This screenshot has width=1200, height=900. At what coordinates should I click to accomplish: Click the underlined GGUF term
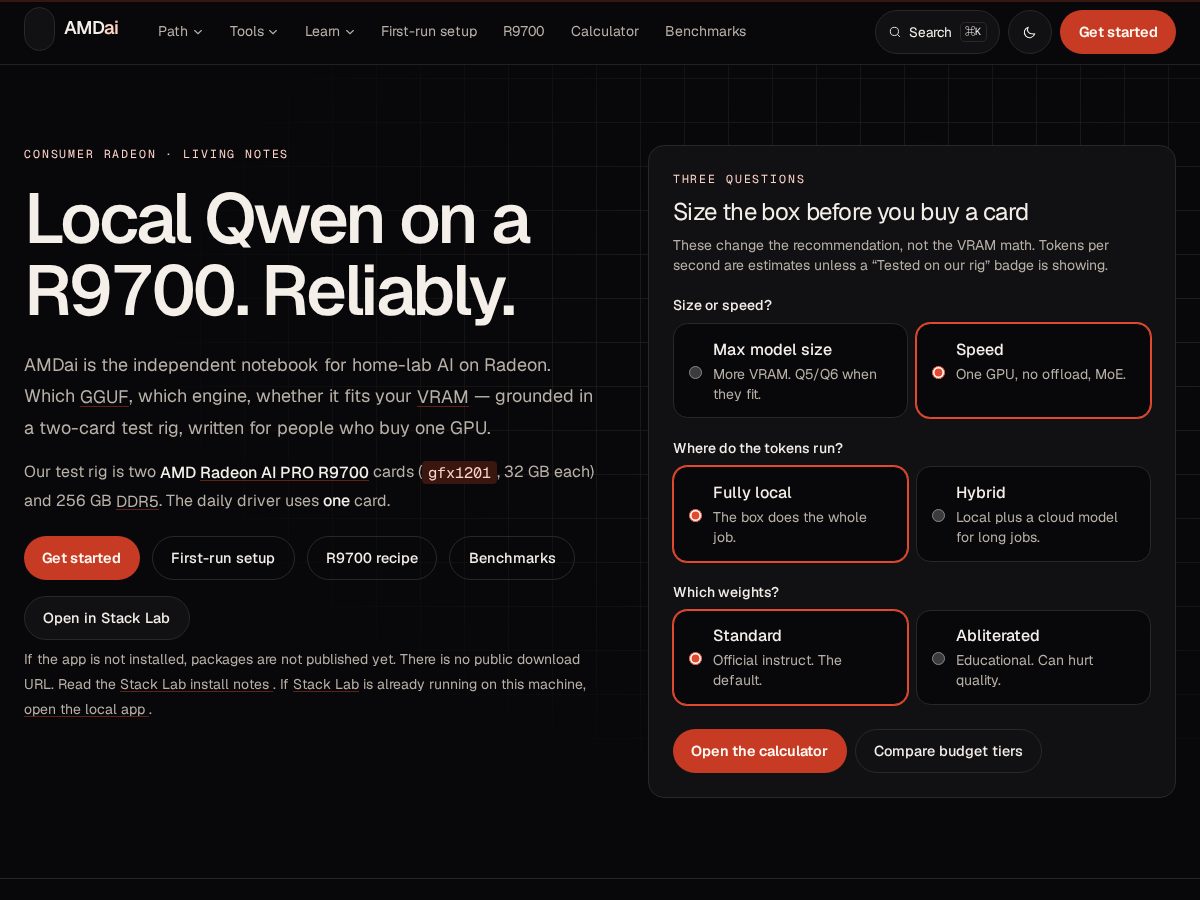pos(104,396)
